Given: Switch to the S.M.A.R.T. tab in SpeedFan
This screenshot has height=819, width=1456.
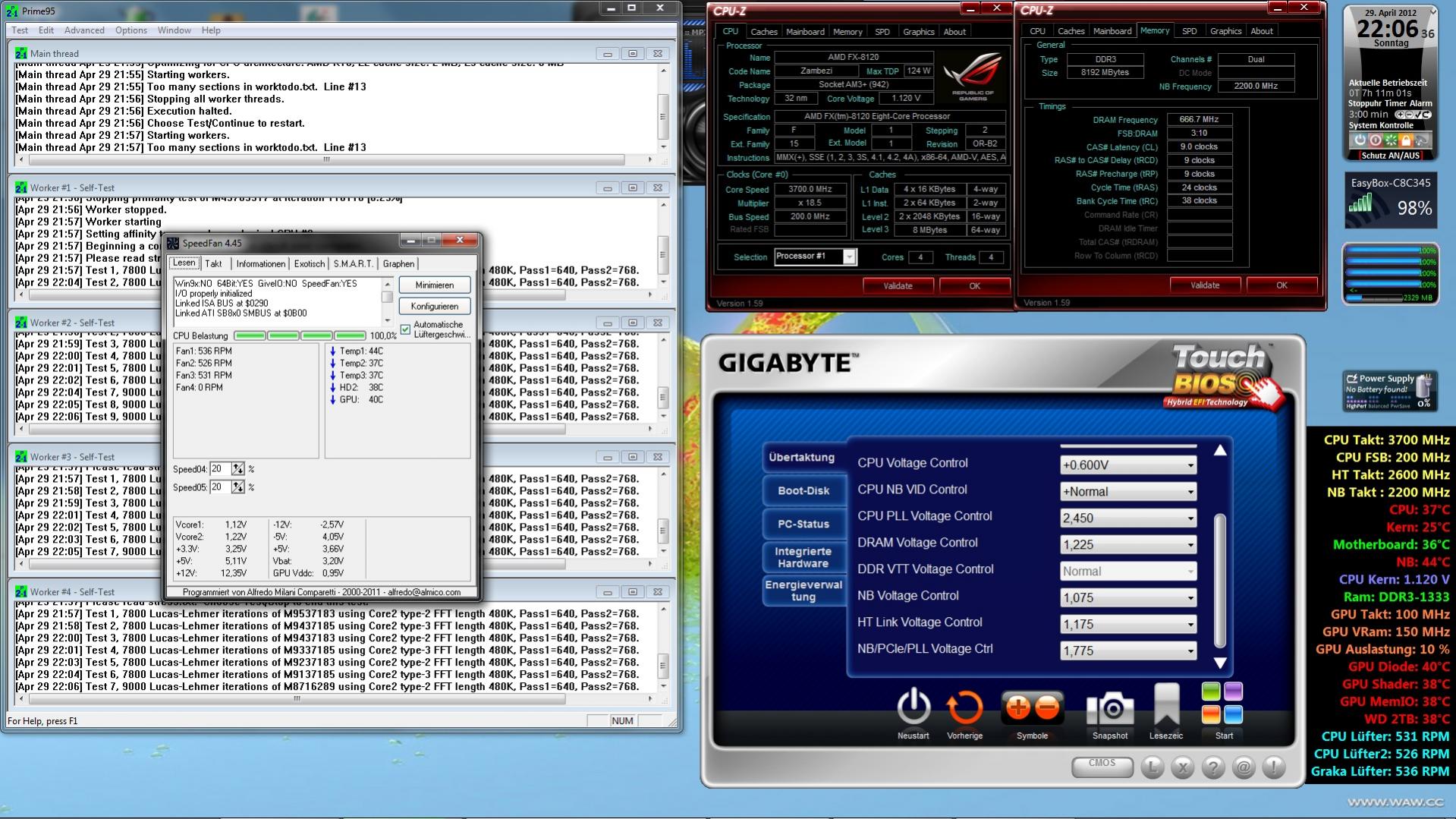Looking at the screenshot, I should (x=354, y=263).
